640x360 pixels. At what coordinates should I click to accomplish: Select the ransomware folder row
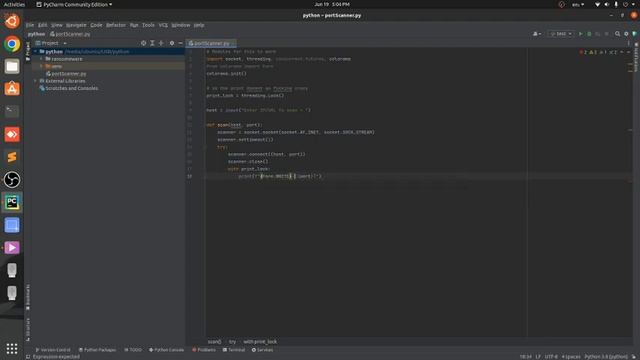tap(109, 59)
